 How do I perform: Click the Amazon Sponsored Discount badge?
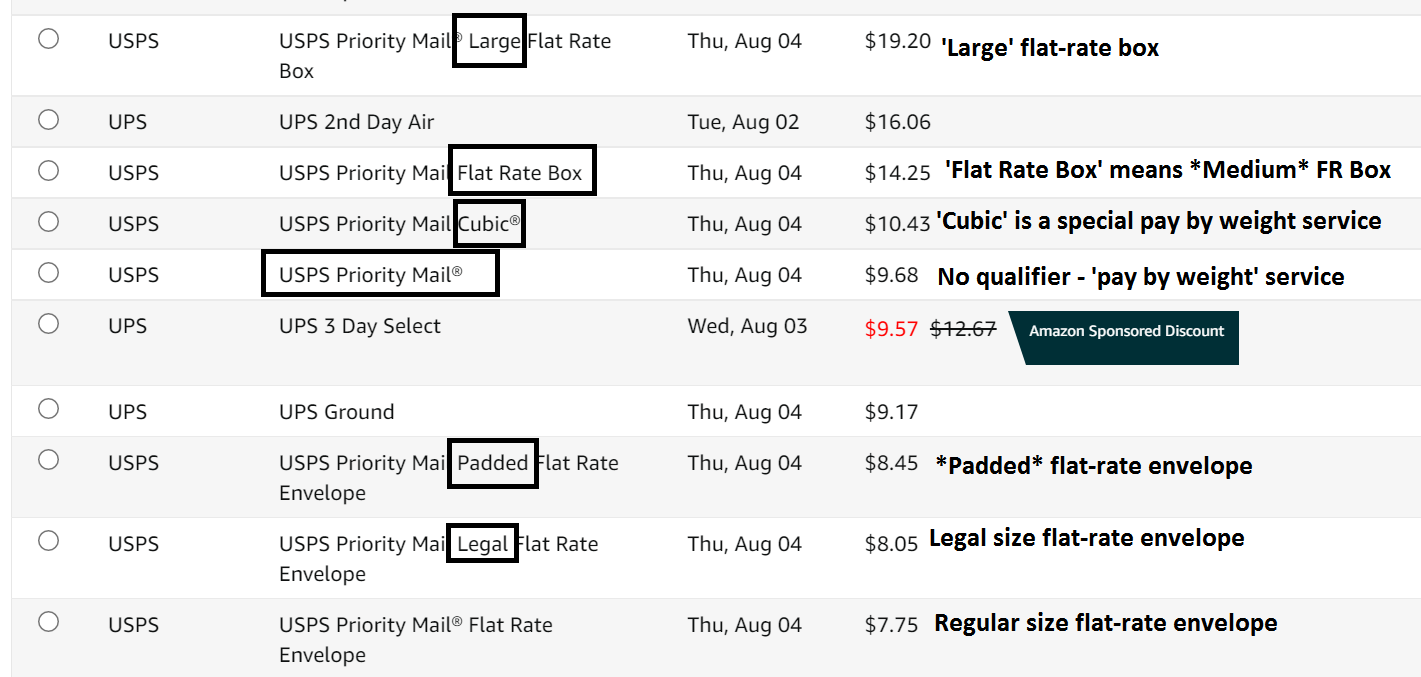click(1123, 337)
